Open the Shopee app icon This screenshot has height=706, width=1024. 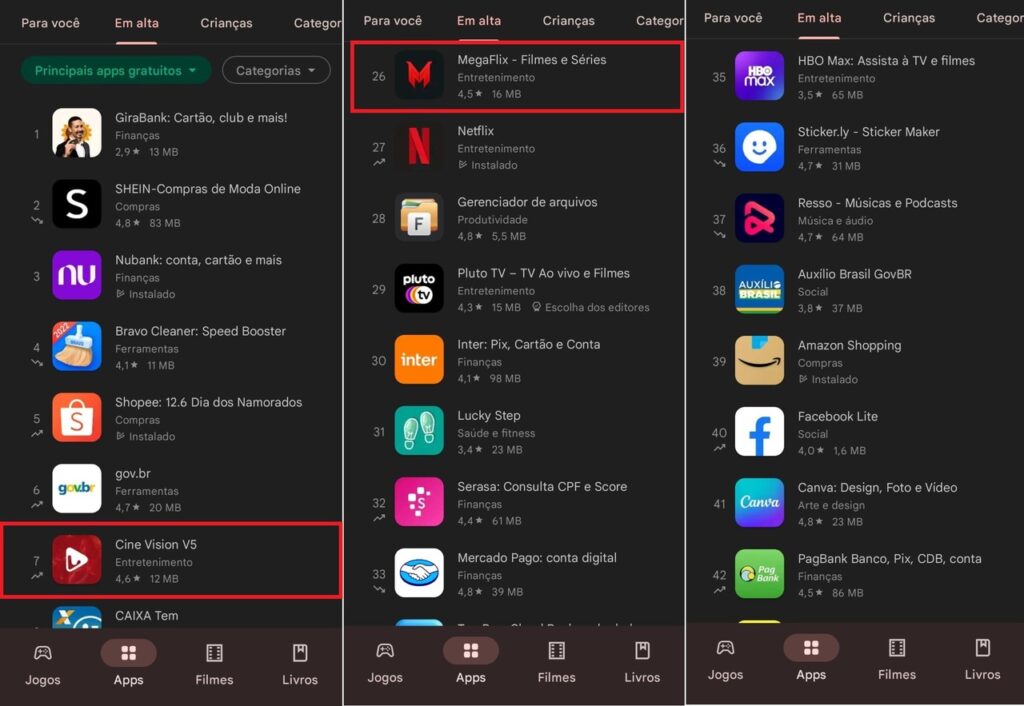(76, 418)
